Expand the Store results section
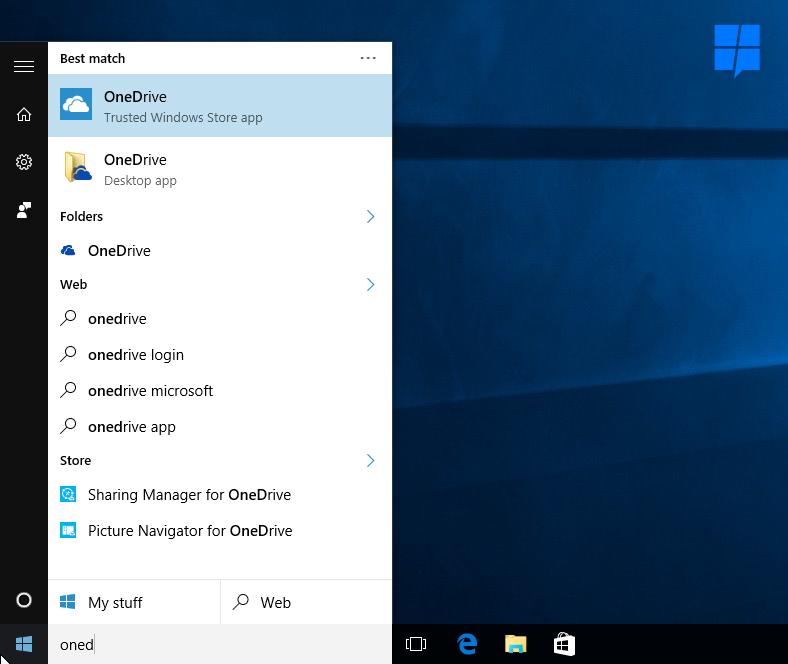Screen dimensions: 788x664 pyautogui.click(x=370, y=460)
